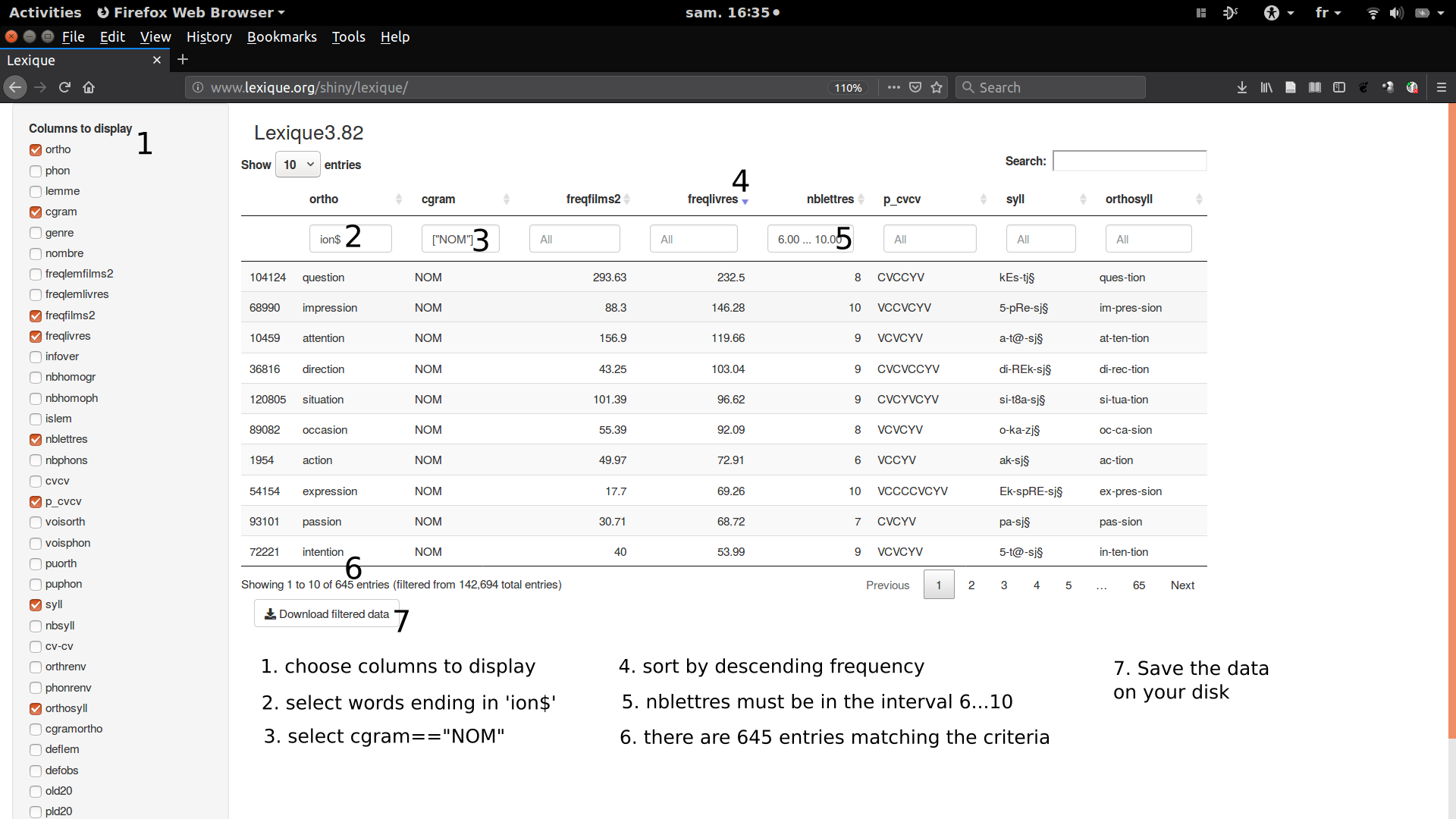Click the 110% zoom level indicator

click(x=848, y=88)
